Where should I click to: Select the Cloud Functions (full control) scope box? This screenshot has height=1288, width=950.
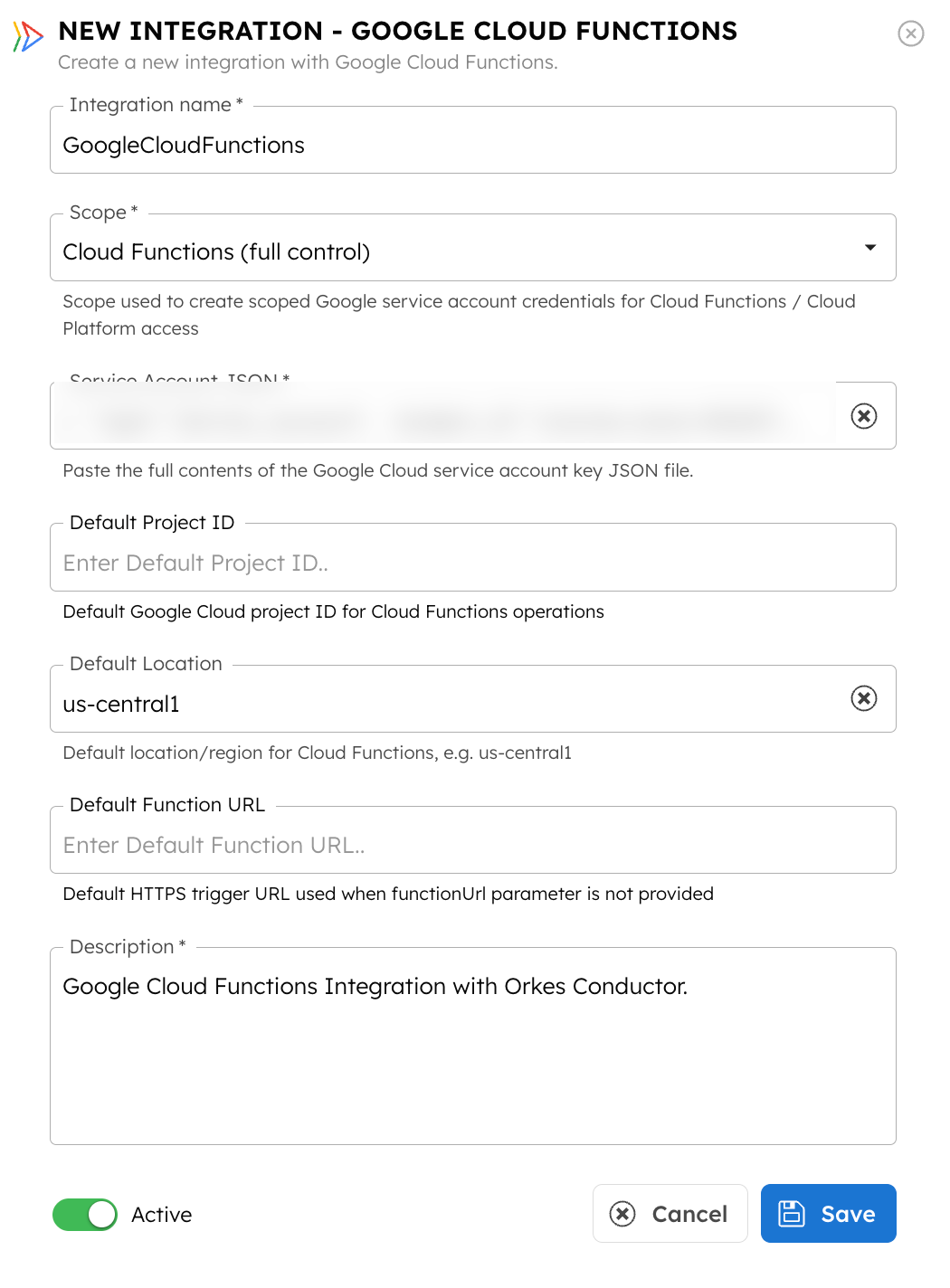point(472,248)
